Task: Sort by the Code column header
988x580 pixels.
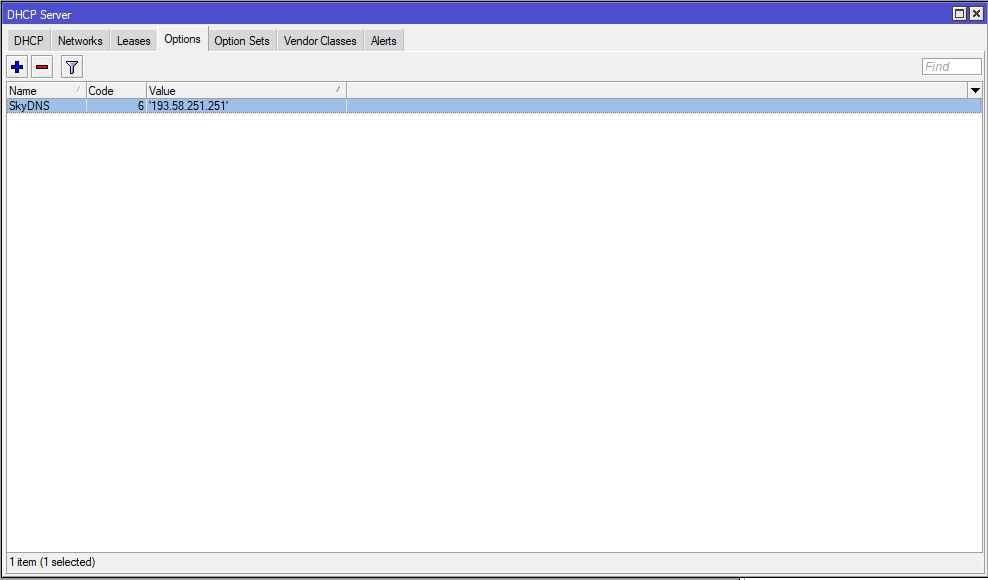Action: [116, 90]
